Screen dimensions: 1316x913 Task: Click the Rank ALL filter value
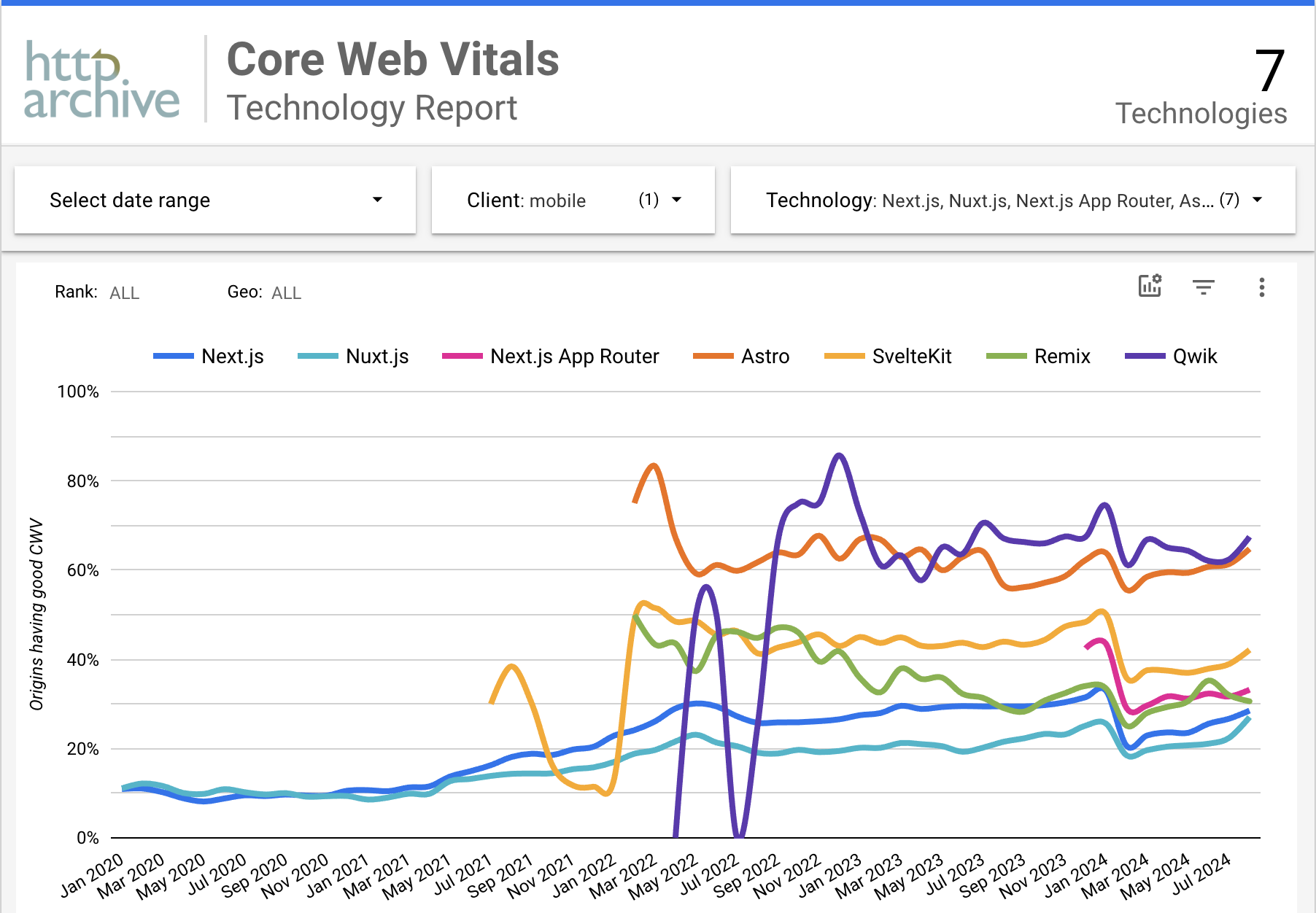pyautogui.click(x=125, y=293)
